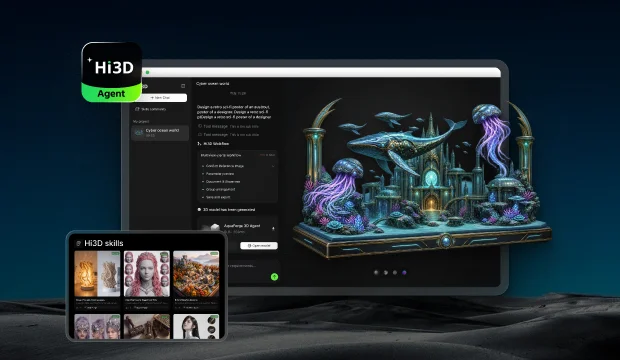Select the purple carousel dot under the model
This screenshot has width=620, height=360.
coord(404,273)
